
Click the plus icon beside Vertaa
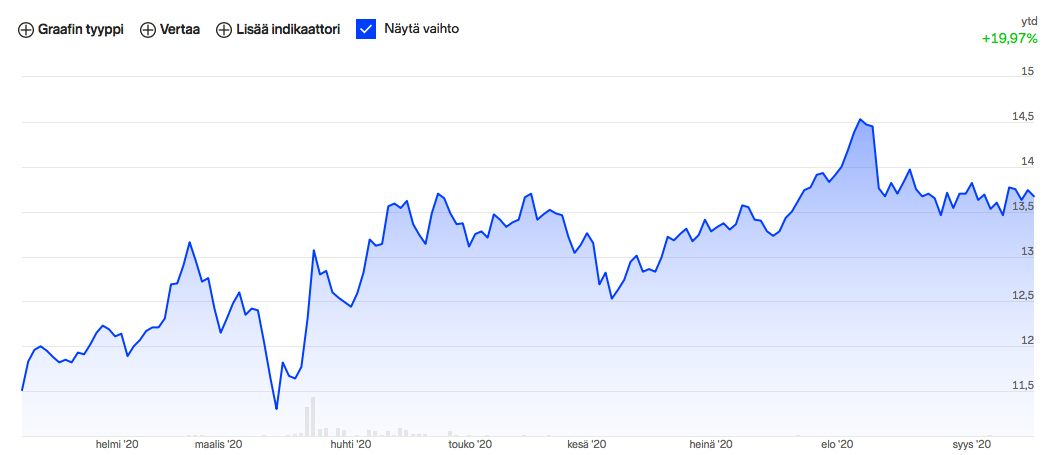148,30
